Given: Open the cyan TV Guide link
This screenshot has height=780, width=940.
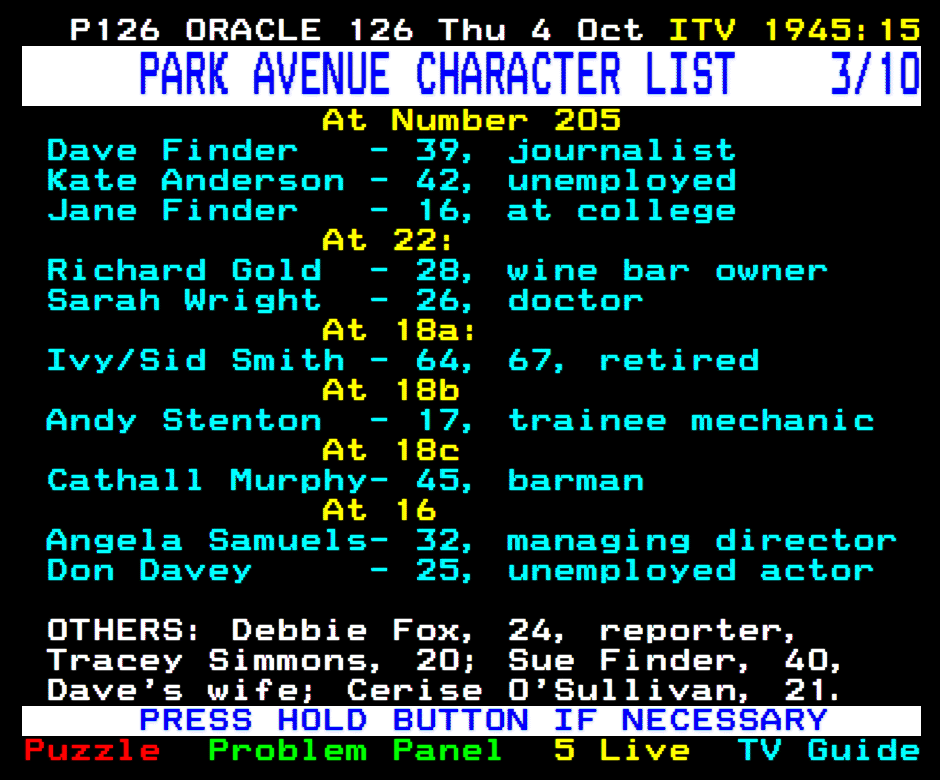Looking at the screenshot, I should click(828, 750).
